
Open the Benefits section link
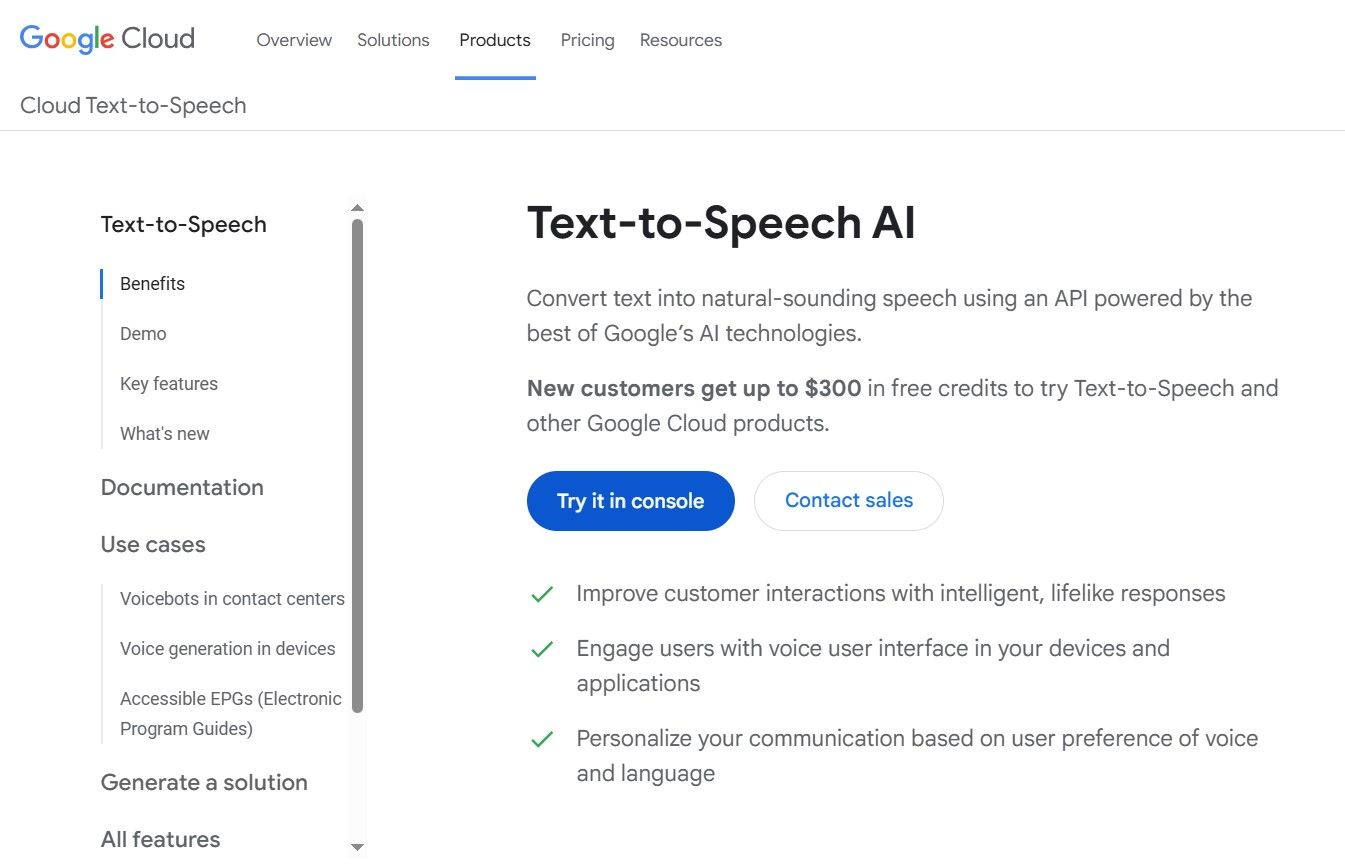point(152,283)
